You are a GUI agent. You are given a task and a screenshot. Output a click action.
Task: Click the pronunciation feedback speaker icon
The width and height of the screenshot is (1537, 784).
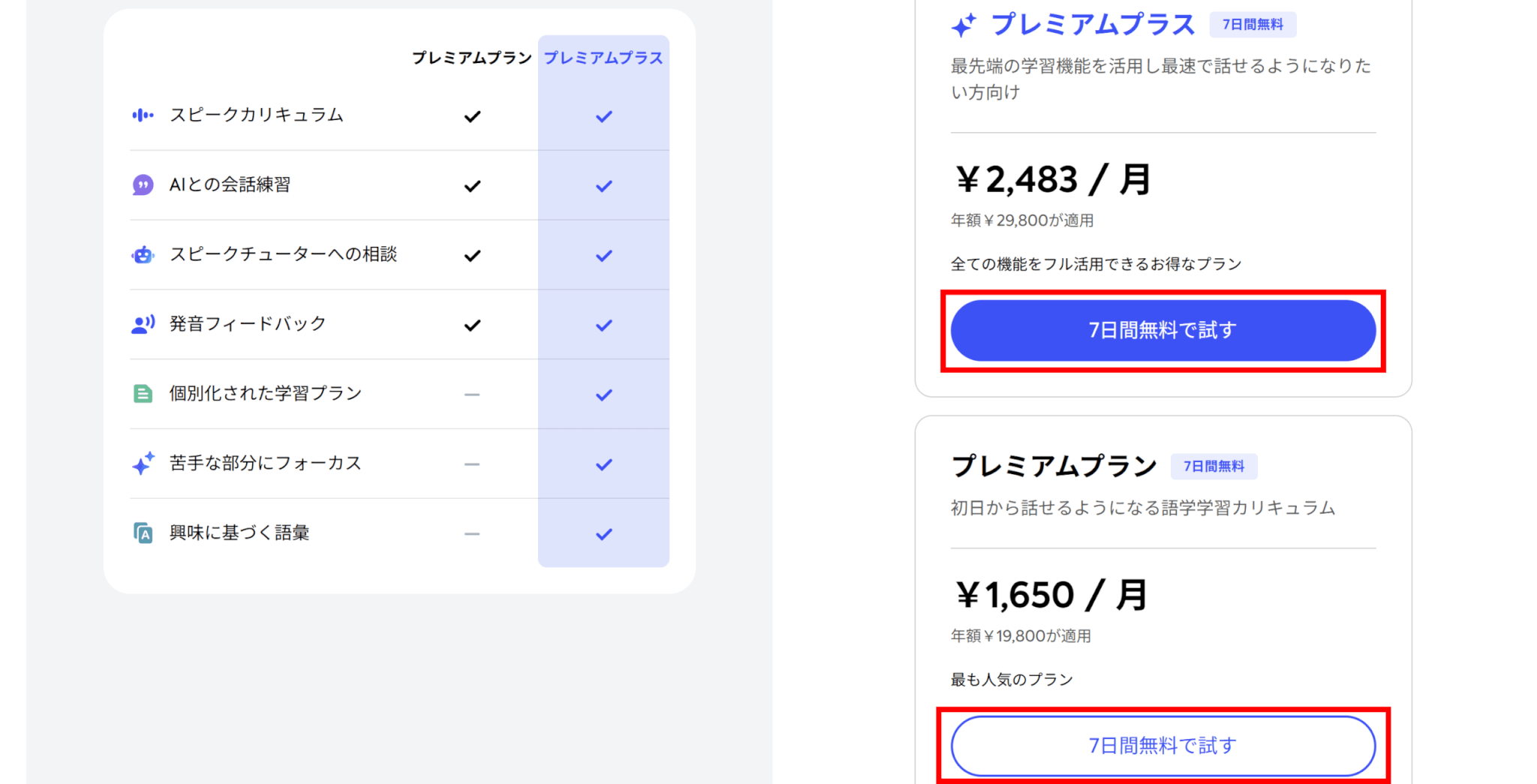tap(143, 324)
